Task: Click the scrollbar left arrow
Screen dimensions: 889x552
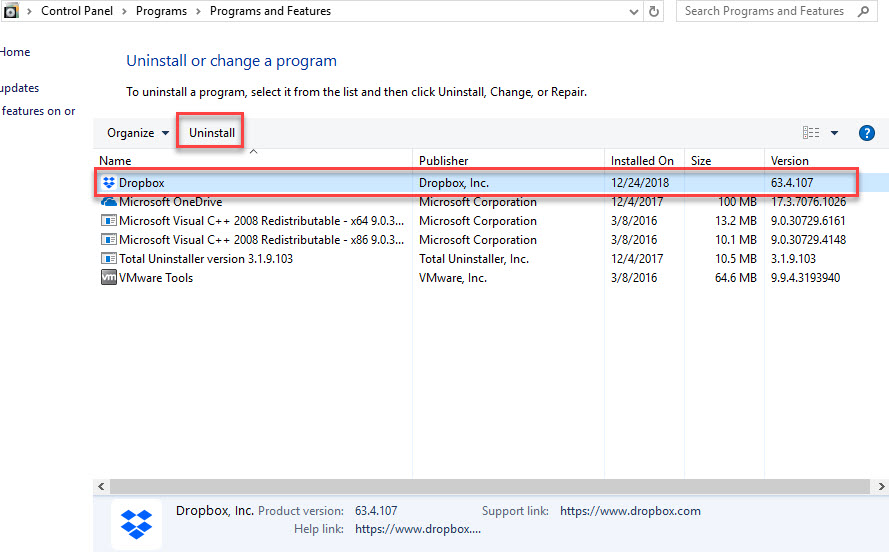Action: pos(101,486)
